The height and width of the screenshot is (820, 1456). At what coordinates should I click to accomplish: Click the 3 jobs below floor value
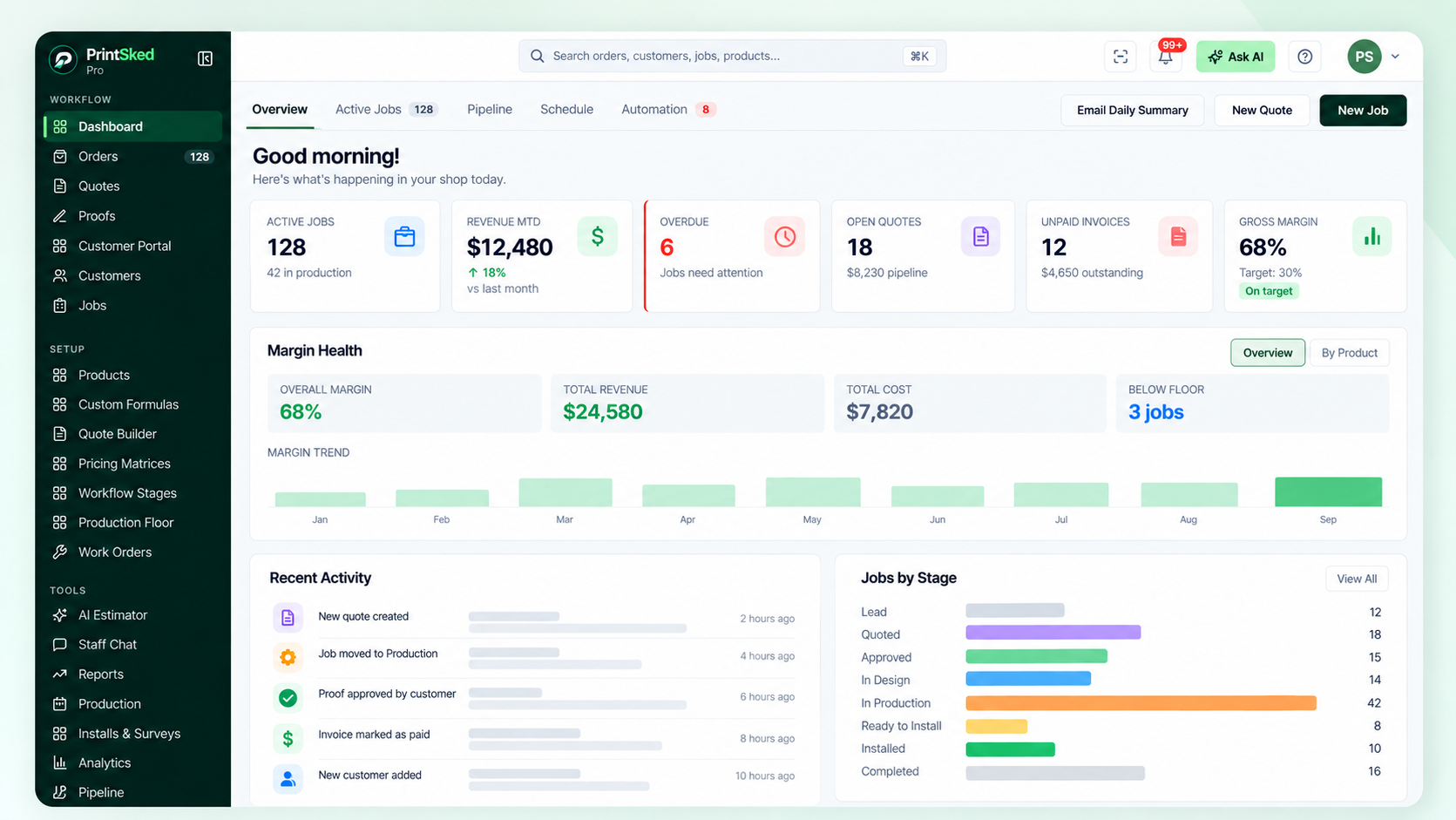pyautogui.click(x=1156, y=412)
